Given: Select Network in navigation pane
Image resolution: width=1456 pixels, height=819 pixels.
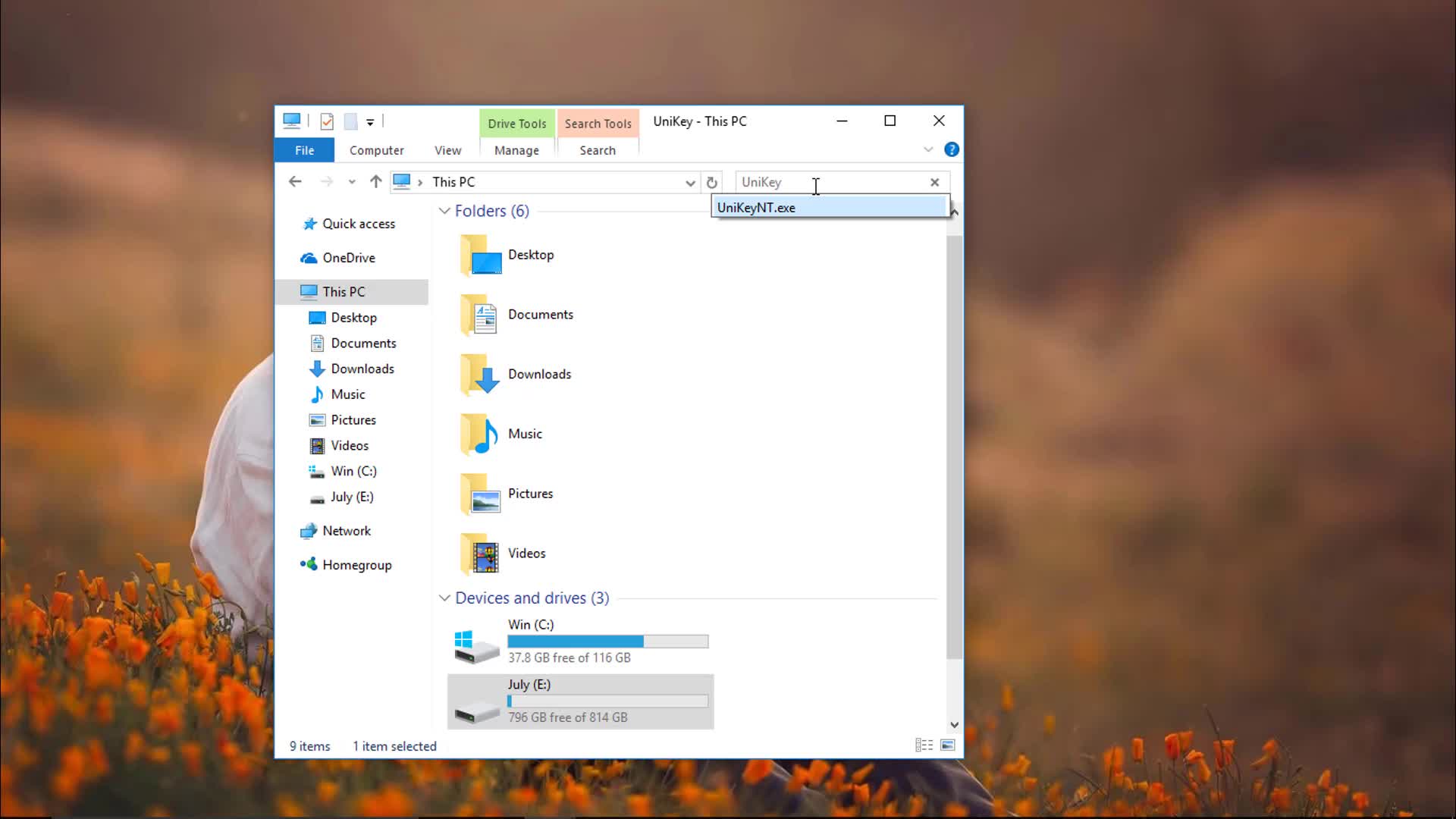Looking at the screenshot, I should (347, 531).
